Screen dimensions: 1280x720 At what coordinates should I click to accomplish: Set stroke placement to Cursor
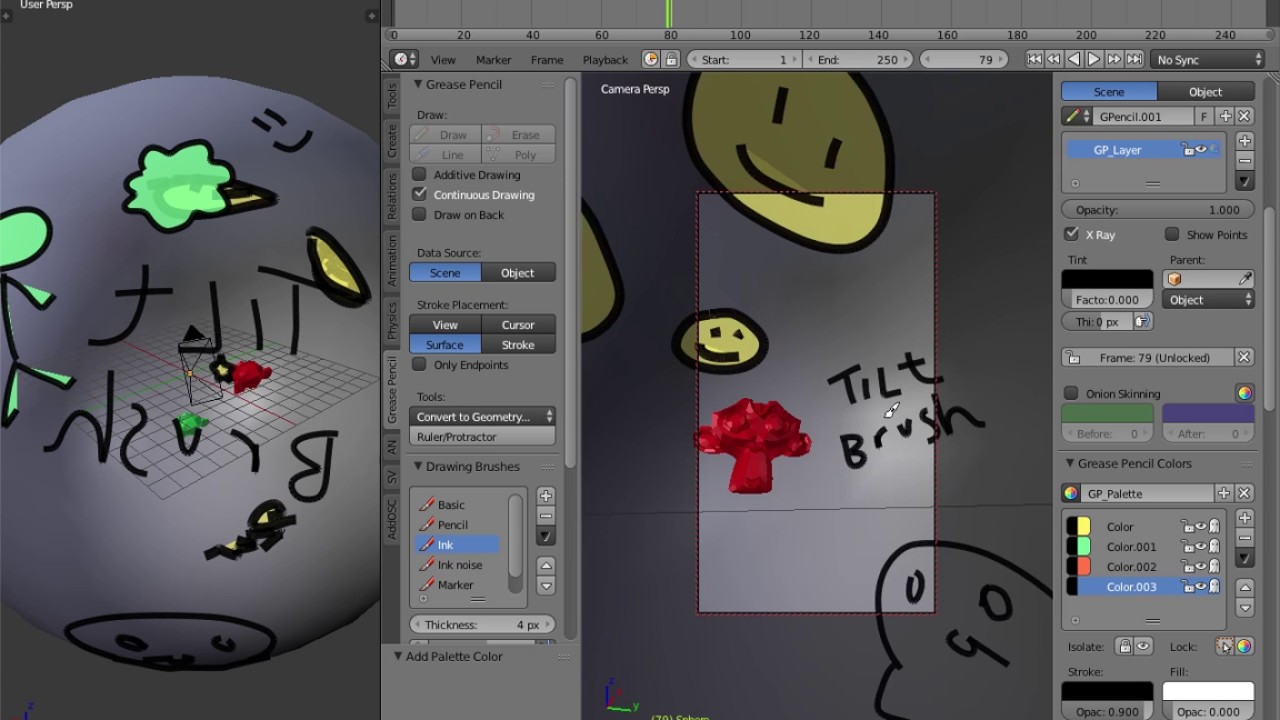pos(518,324)
